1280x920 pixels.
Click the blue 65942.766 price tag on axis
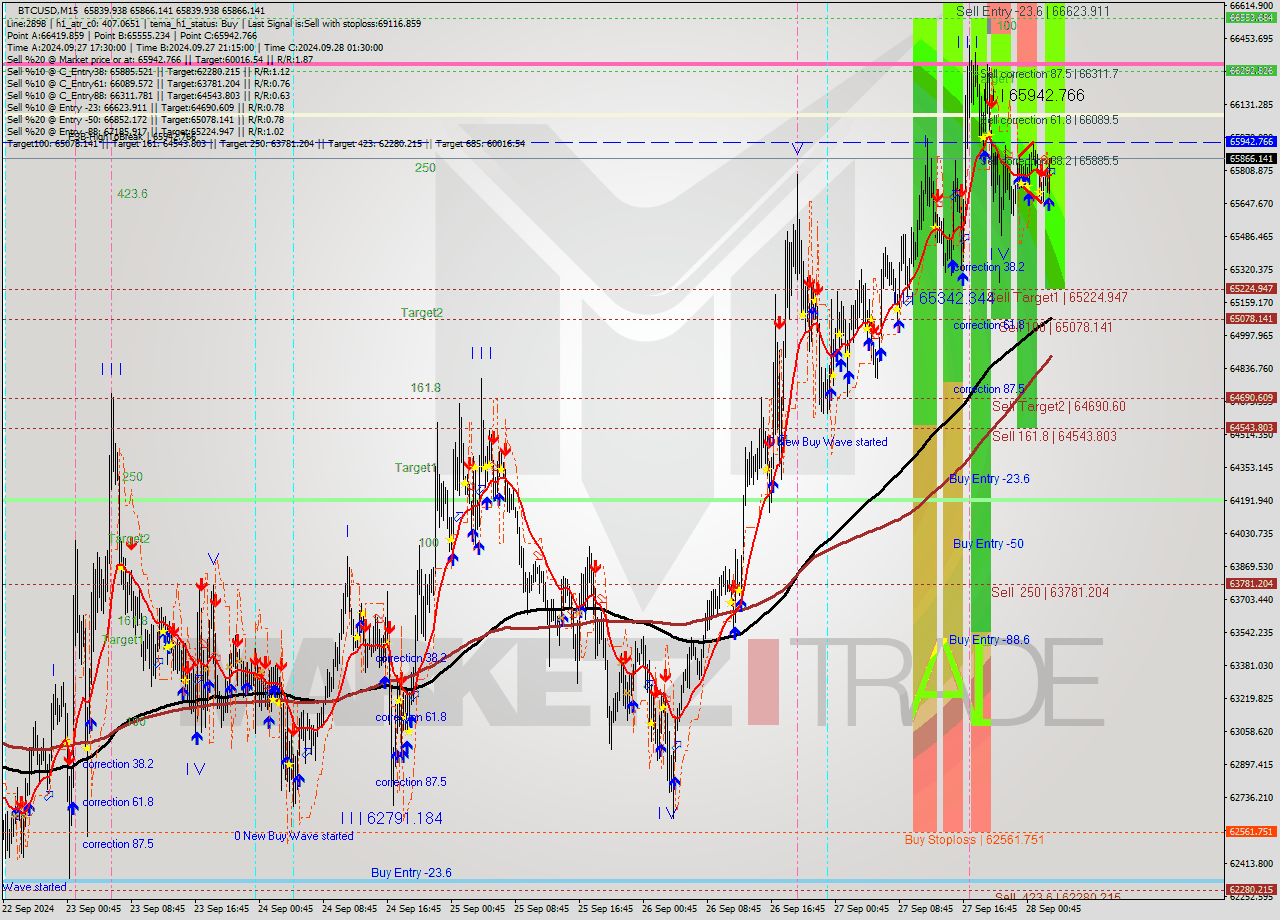click(1252, 142)
